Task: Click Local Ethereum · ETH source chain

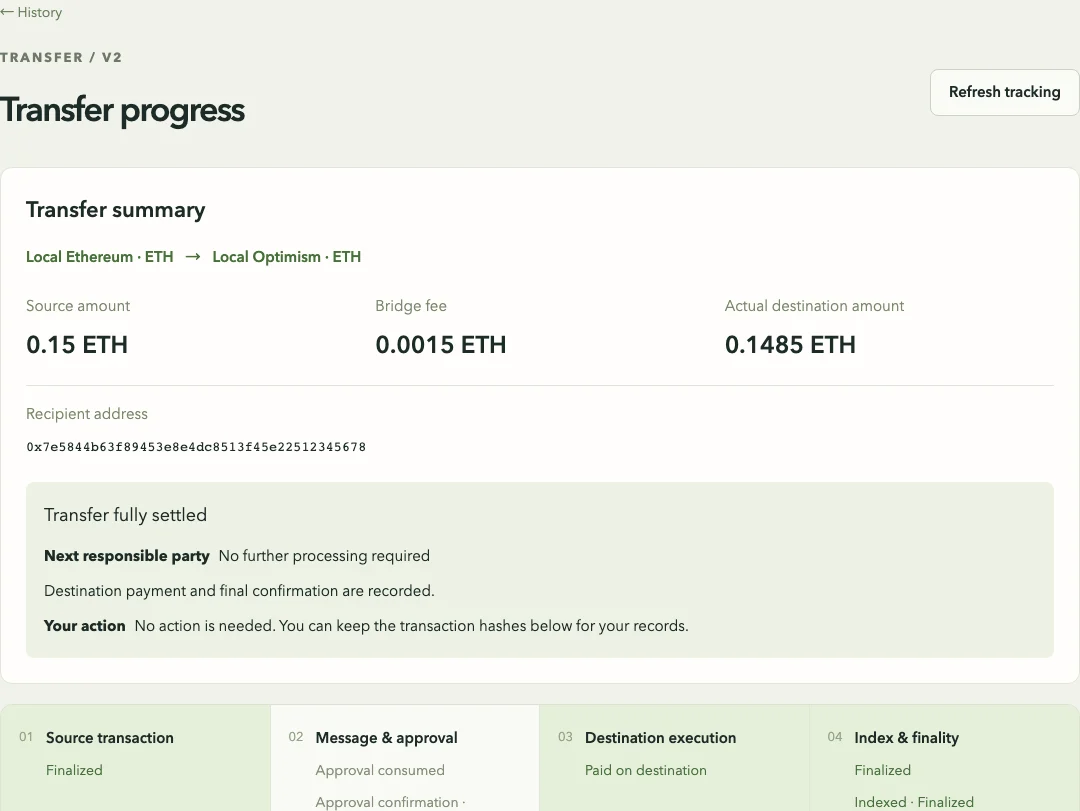Action: click(100, 257)
